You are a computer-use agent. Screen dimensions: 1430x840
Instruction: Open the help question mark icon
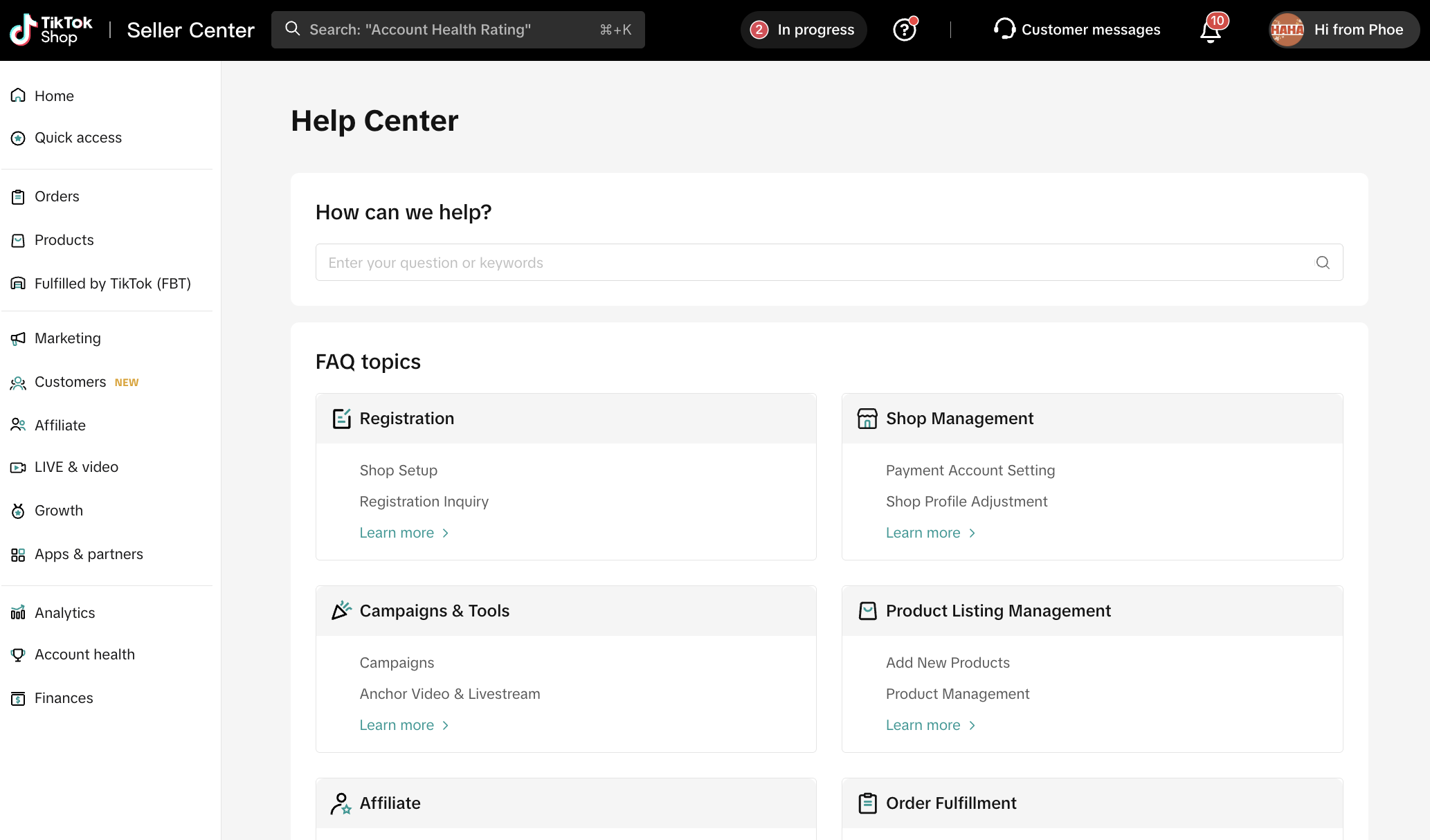tap(904, 30)
